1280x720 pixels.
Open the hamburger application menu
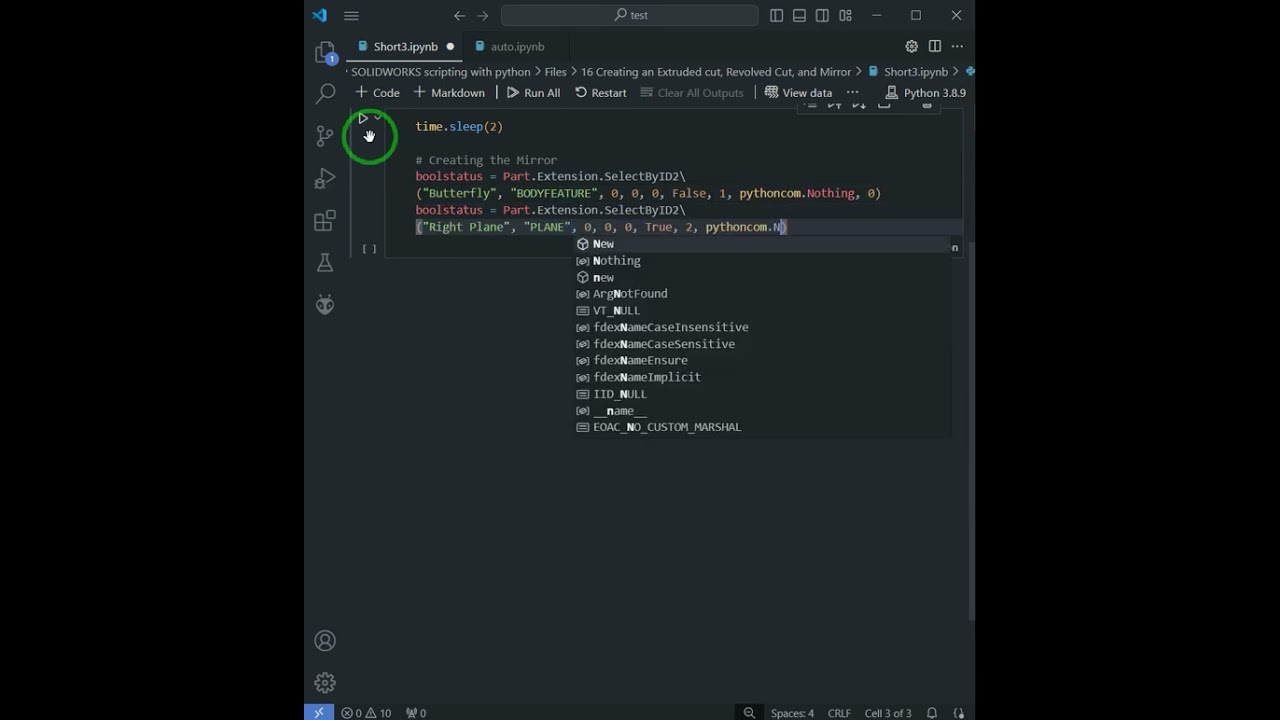coord(351,15)
